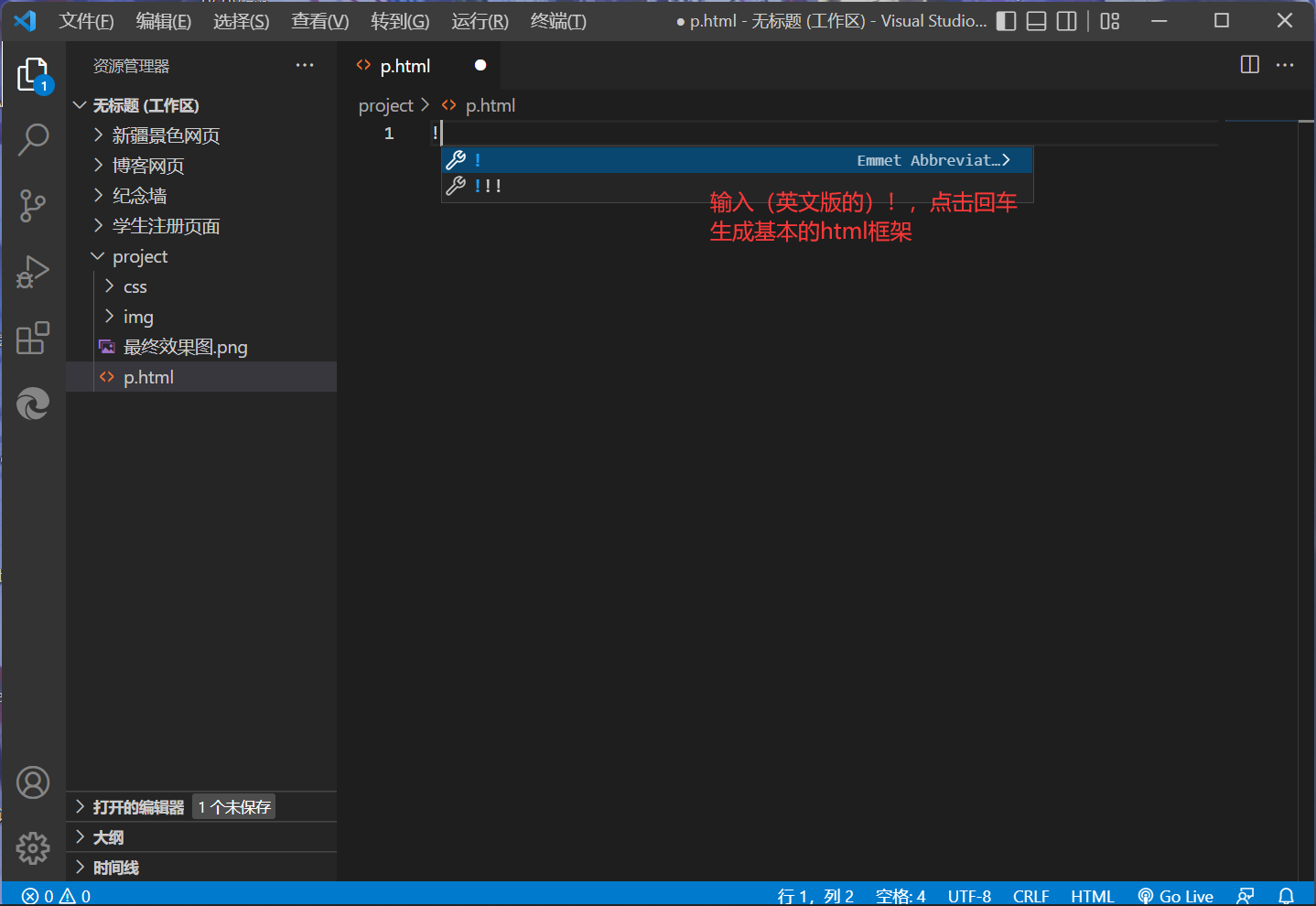Expand the img folder
The image size is (1316, 906).
point(201,317)
